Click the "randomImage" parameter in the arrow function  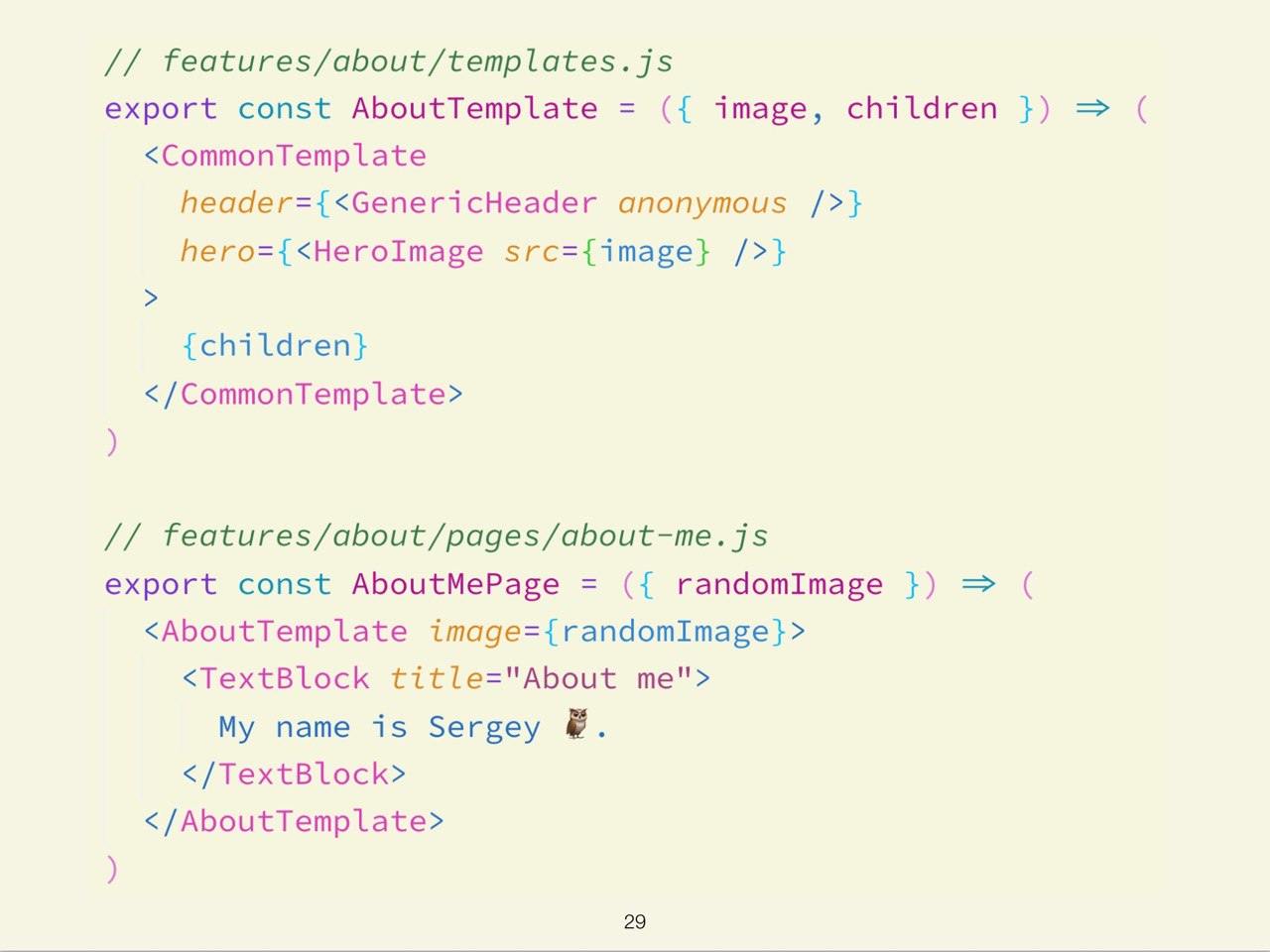[x=779, y=584]
